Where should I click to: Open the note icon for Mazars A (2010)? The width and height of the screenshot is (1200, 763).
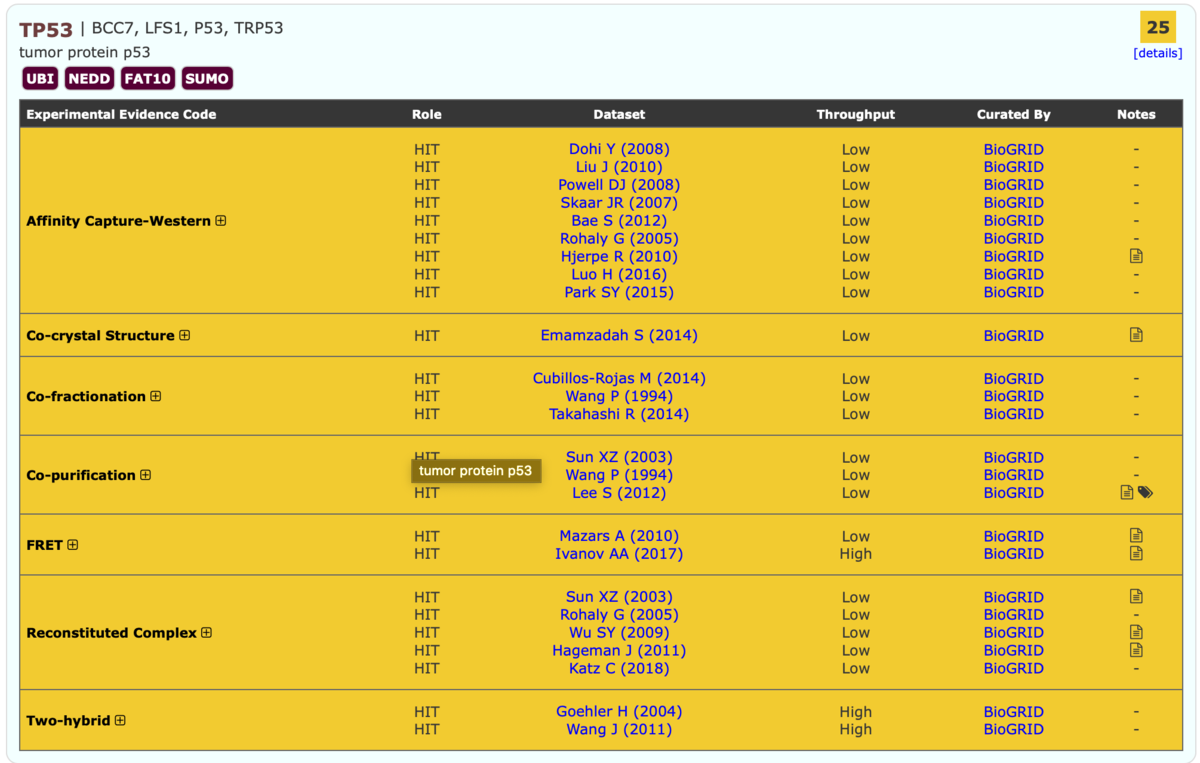[x=1136, y=536]
